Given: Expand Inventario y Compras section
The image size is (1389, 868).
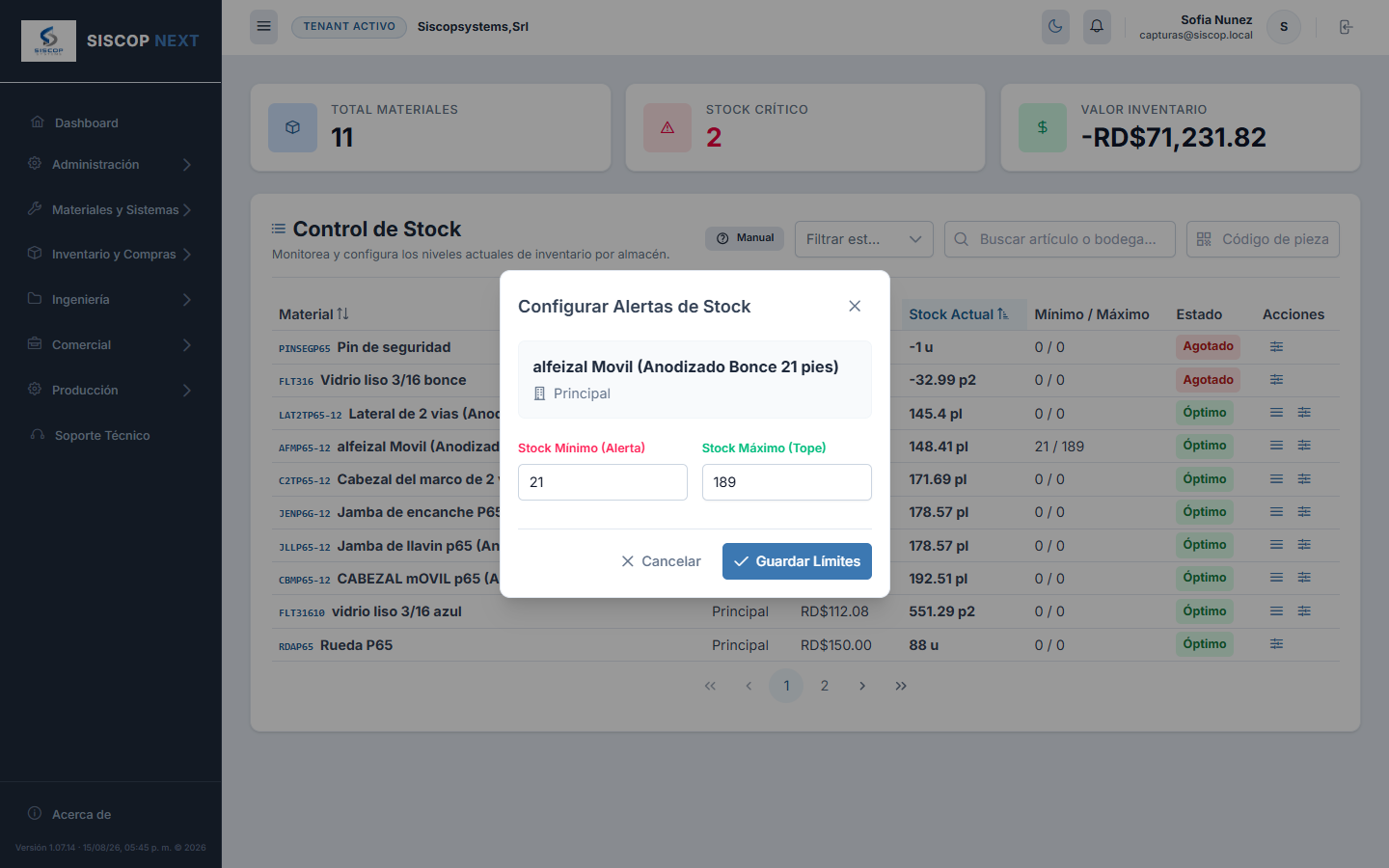Looking at the screenshot, I should 111,254.
